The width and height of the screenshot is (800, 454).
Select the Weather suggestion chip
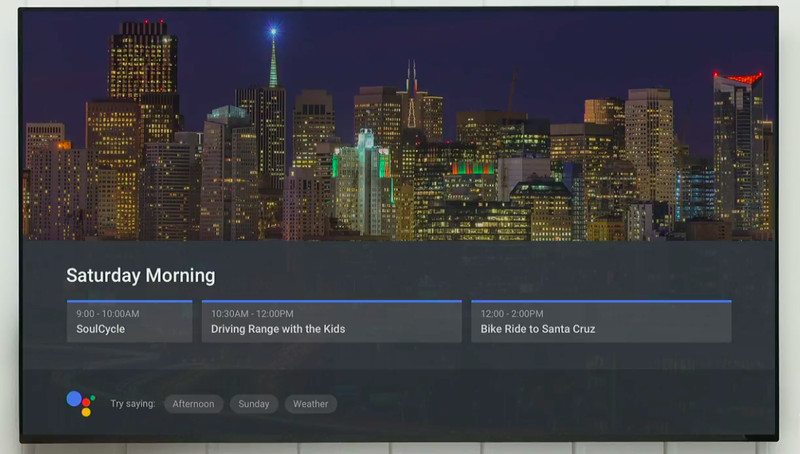point(310,404)
